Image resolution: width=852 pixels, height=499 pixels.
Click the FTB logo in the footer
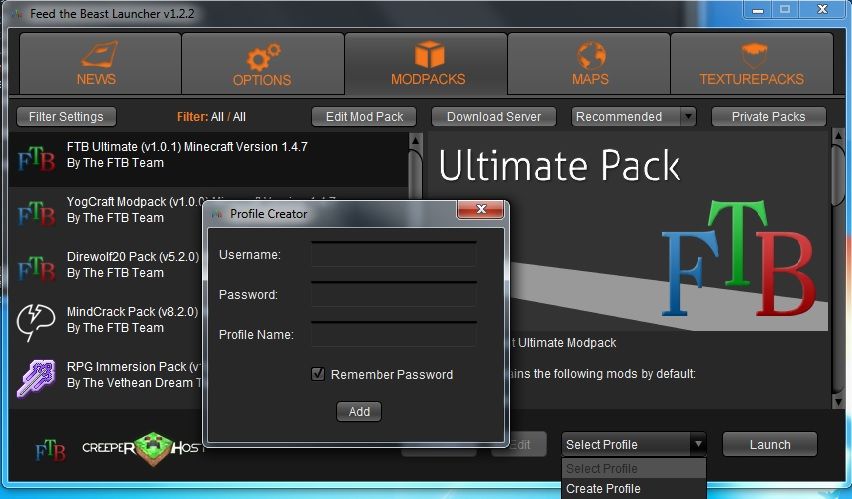tap(51, 450)
